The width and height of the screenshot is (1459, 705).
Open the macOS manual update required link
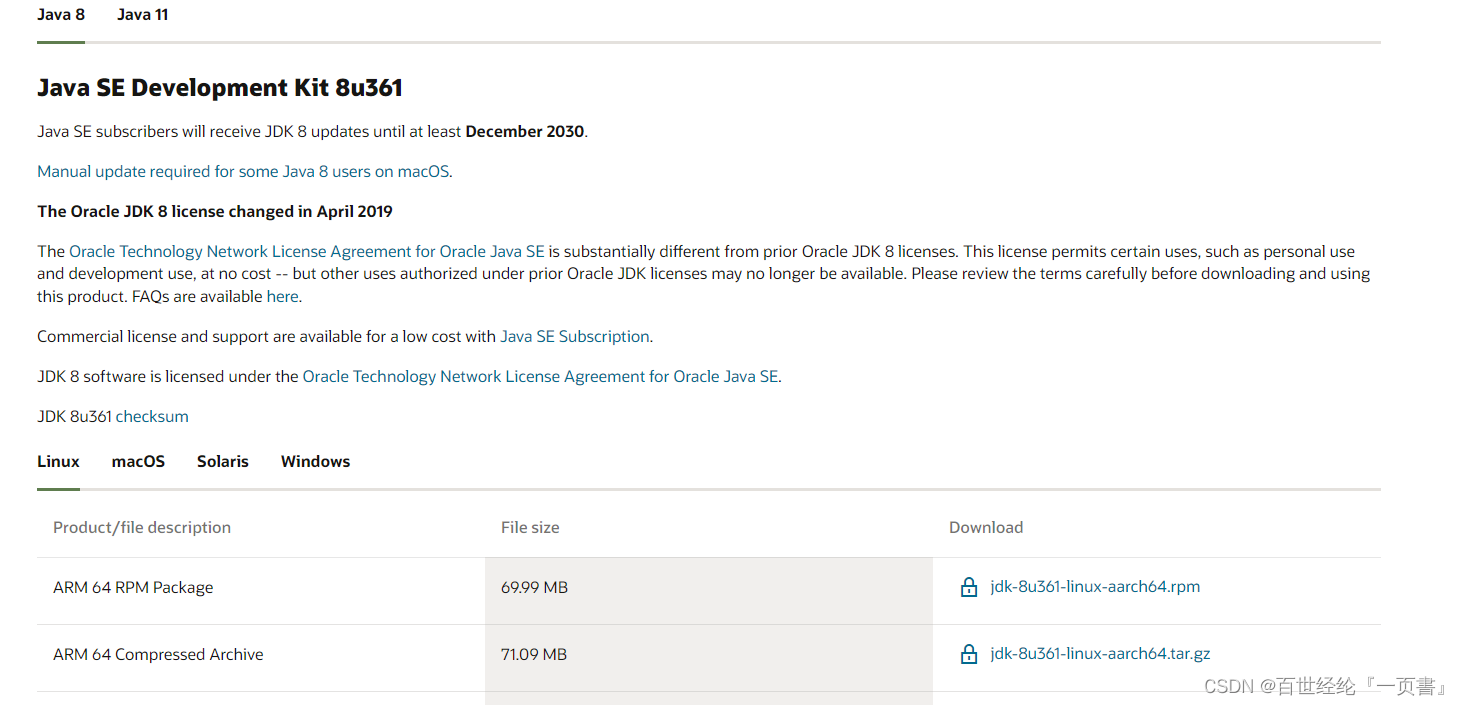coord(243,171)
